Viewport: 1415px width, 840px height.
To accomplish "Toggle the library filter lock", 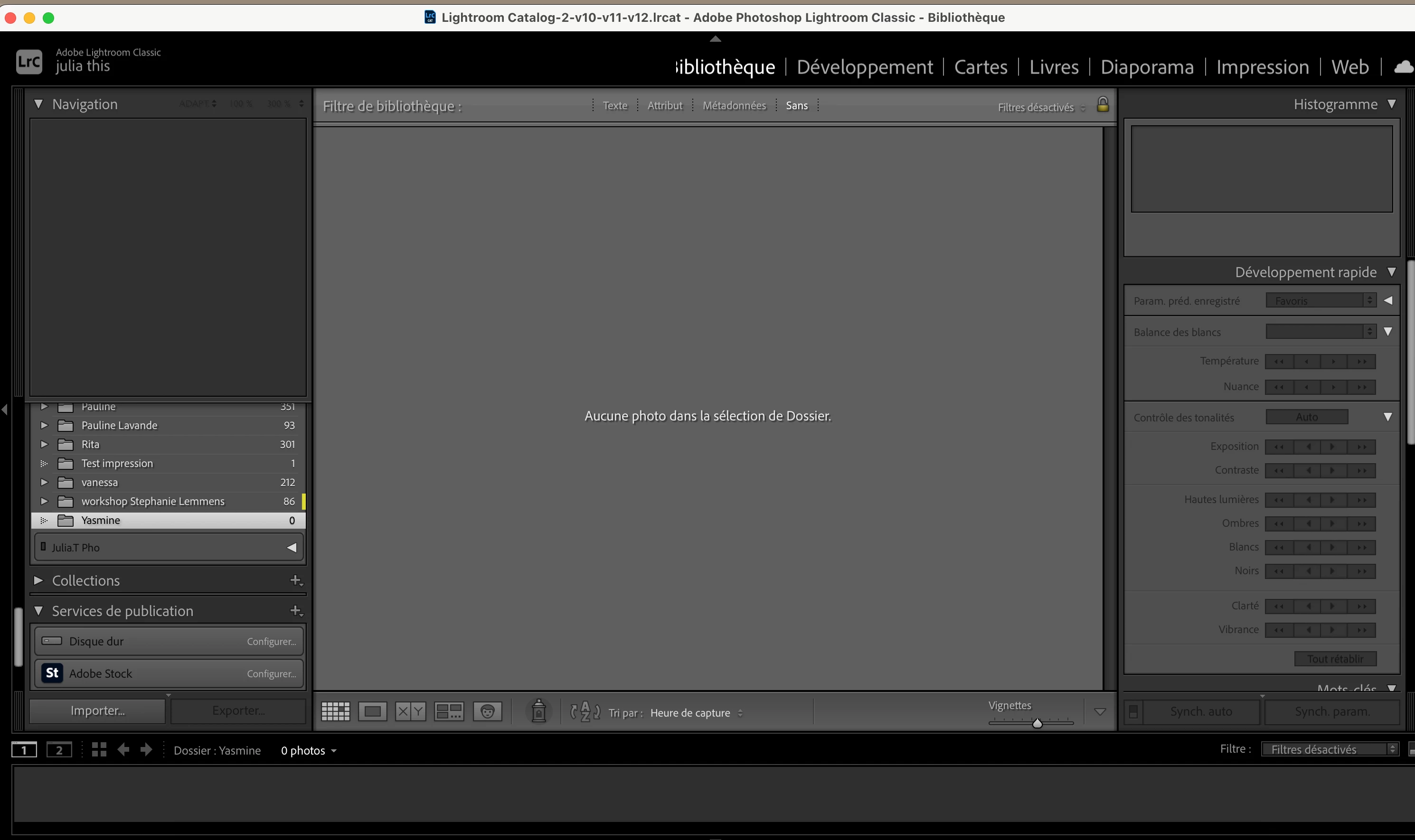I will coord(1103,105).
